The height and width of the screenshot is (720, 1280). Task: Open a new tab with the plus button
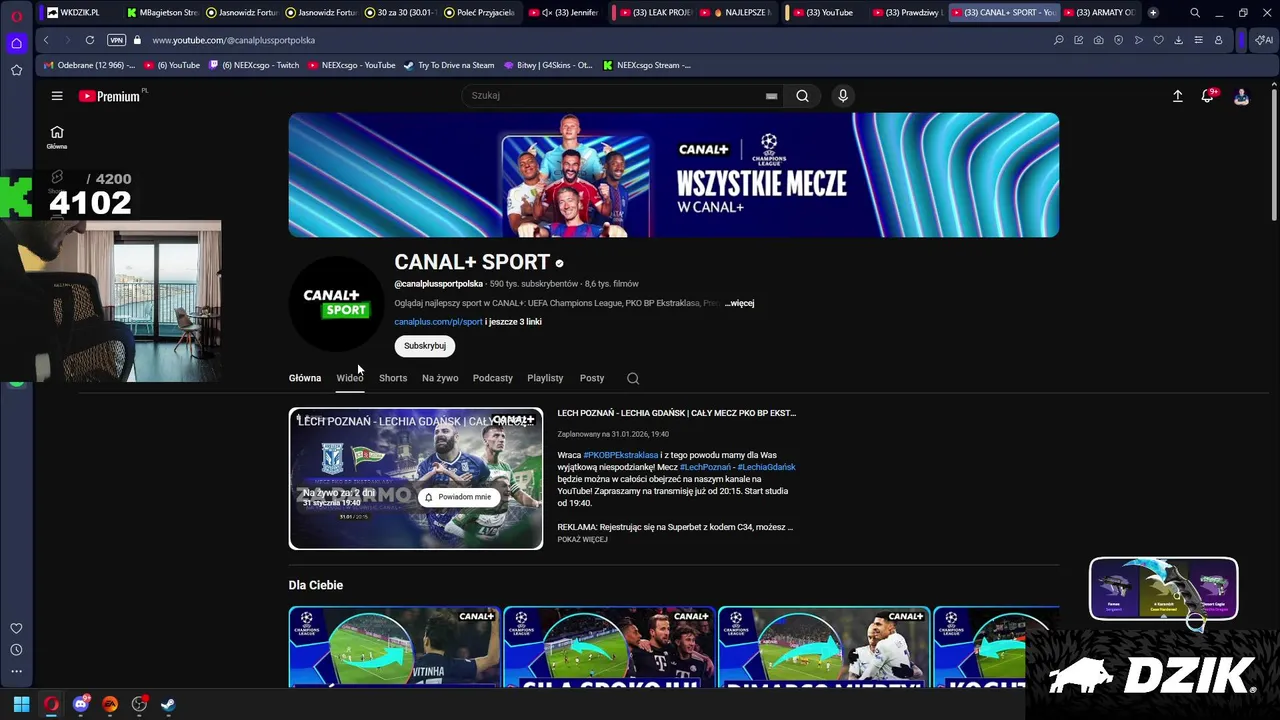[x=1153, y=12]
